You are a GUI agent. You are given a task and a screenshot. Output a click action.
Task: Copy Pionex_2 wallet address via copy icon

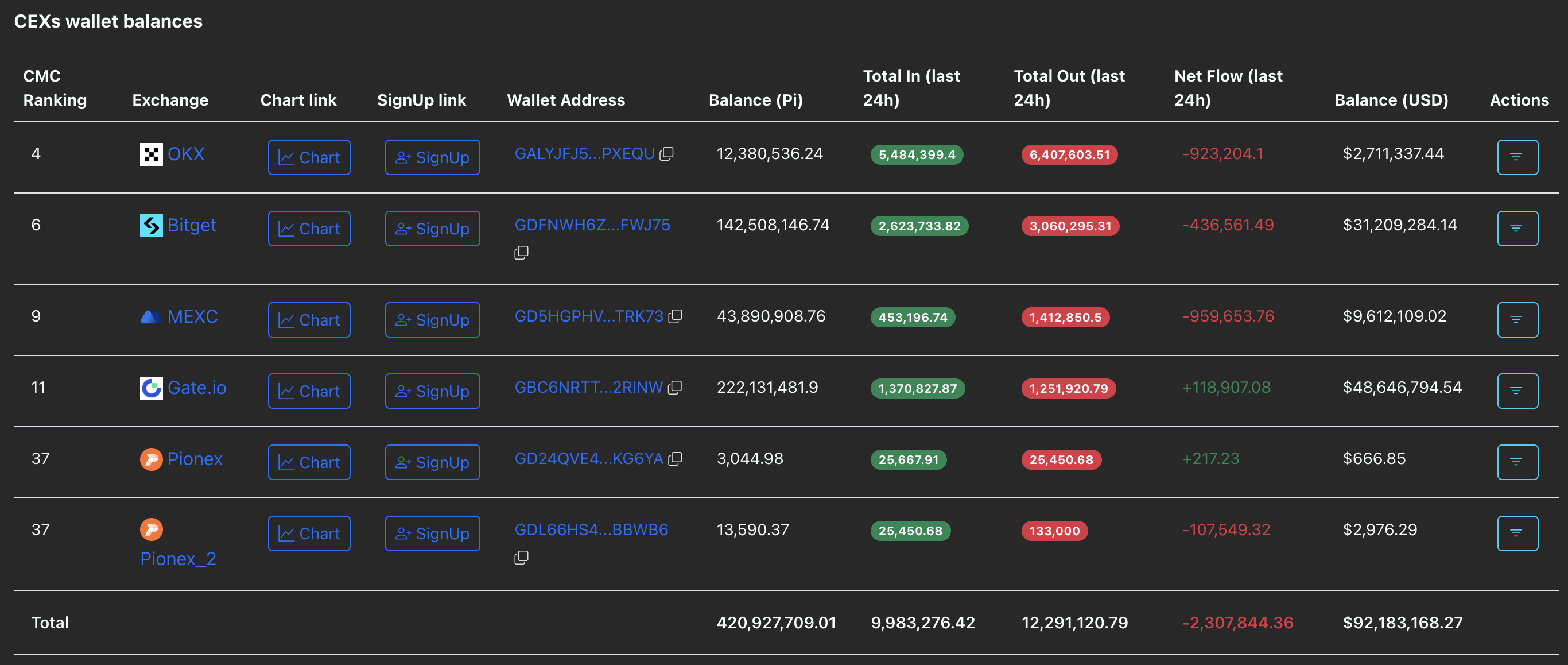521,556
